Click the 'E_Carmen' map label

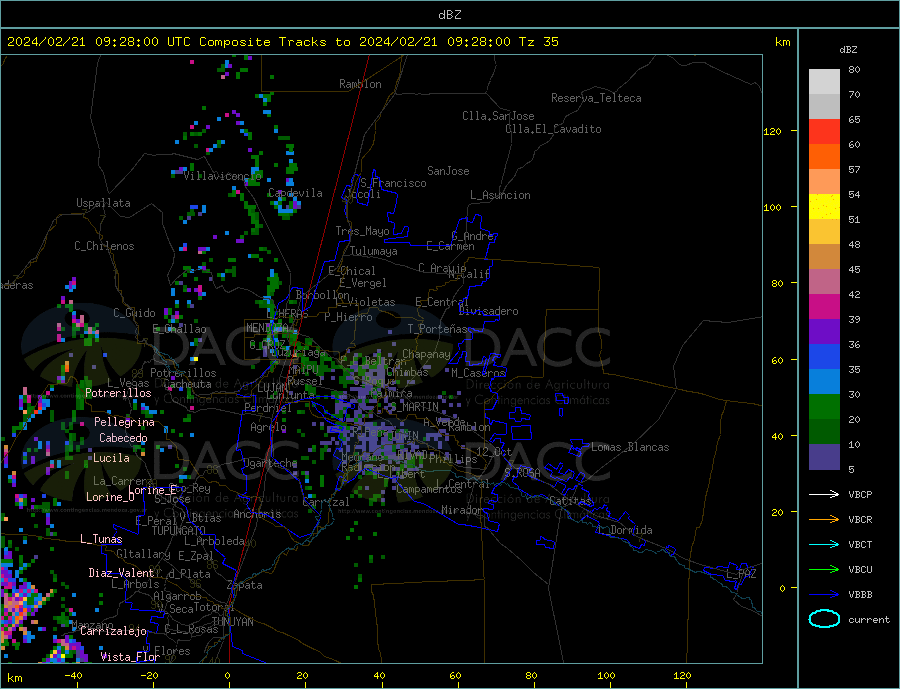click(450, 246)
